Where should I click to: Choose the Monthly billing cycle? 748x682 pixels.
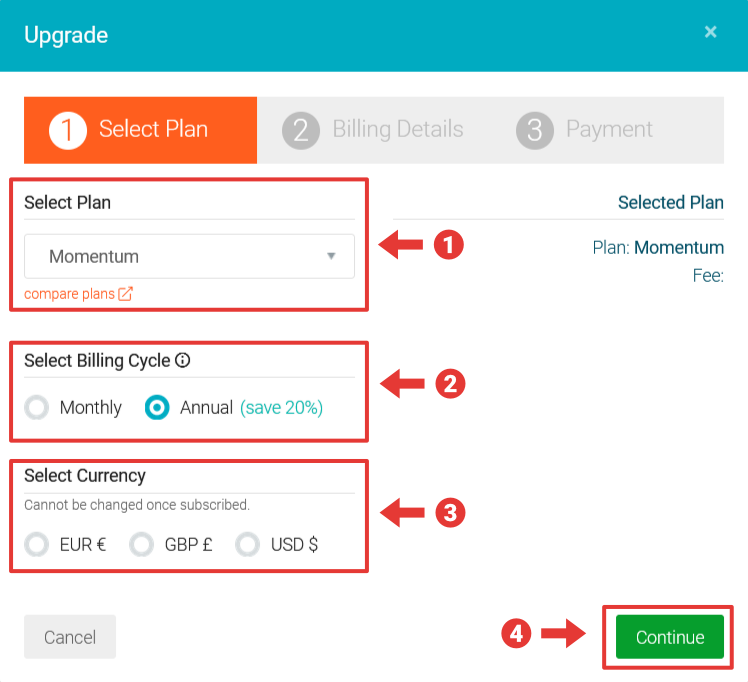pos(38,408)
